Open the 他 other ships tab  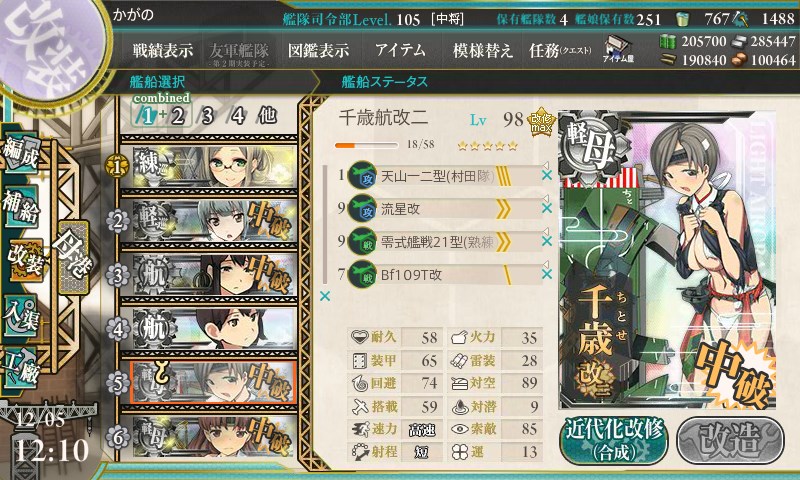pos(267,115)
